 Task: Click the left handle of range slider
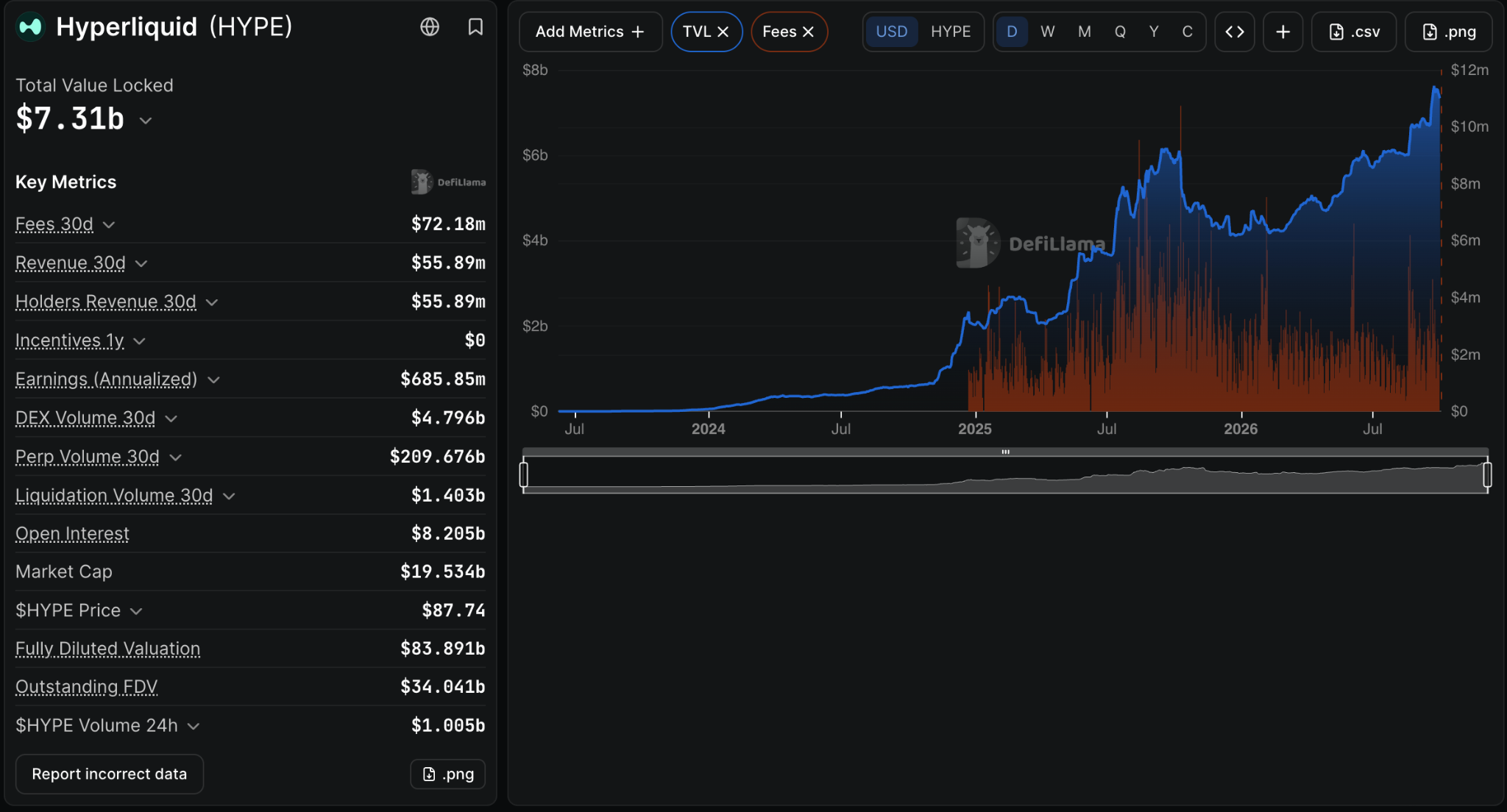(x=524, y=474)
